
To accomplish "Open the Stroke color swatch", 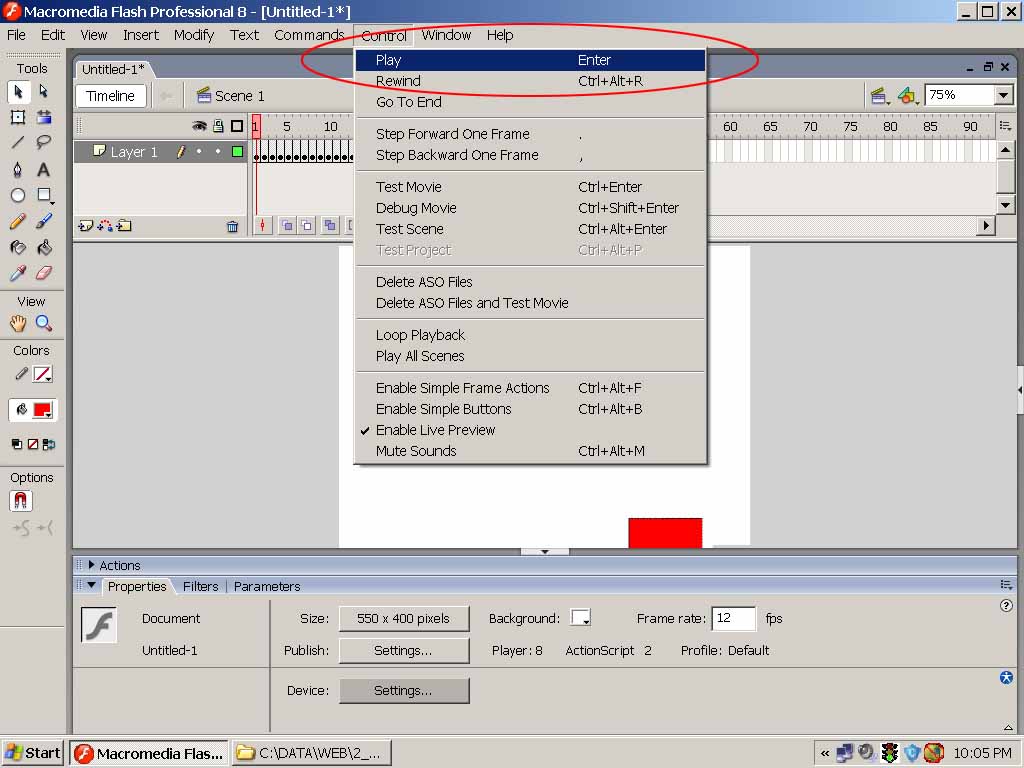I will (42, 374).
